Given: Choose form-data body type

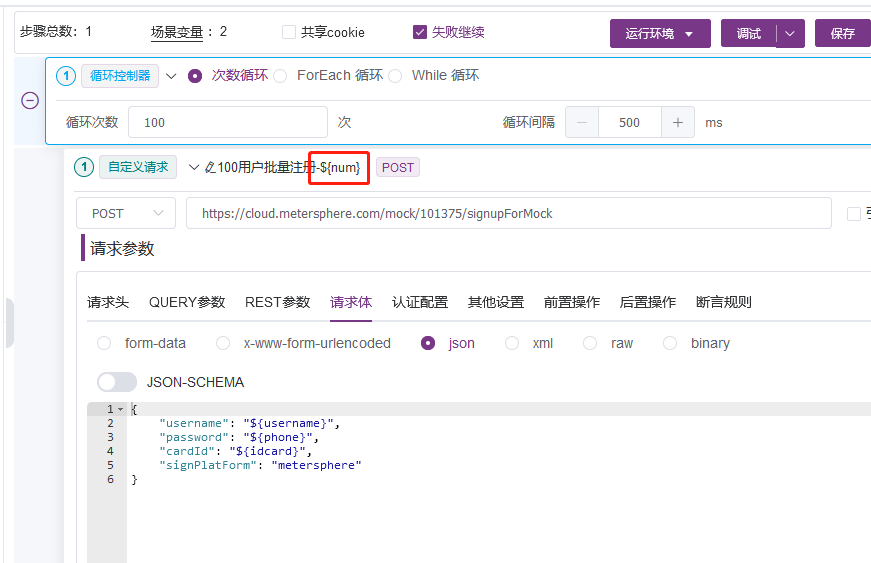Looking at the screenshot, I should pyautogui.click(x=104, y=343).
